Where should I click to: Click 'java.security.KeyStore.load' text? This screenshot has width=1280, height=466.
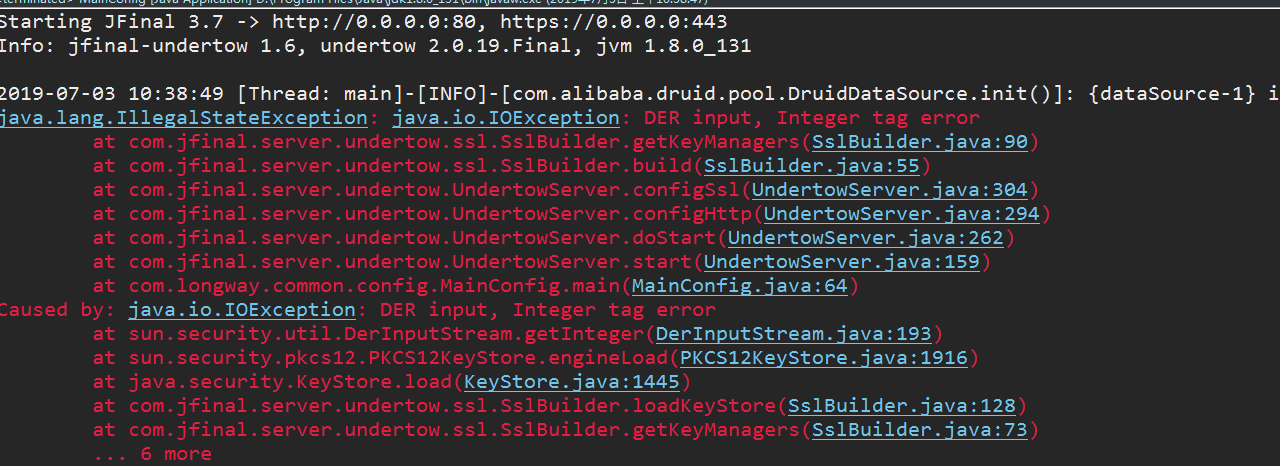pyautogui.click(x=290, y=382)
